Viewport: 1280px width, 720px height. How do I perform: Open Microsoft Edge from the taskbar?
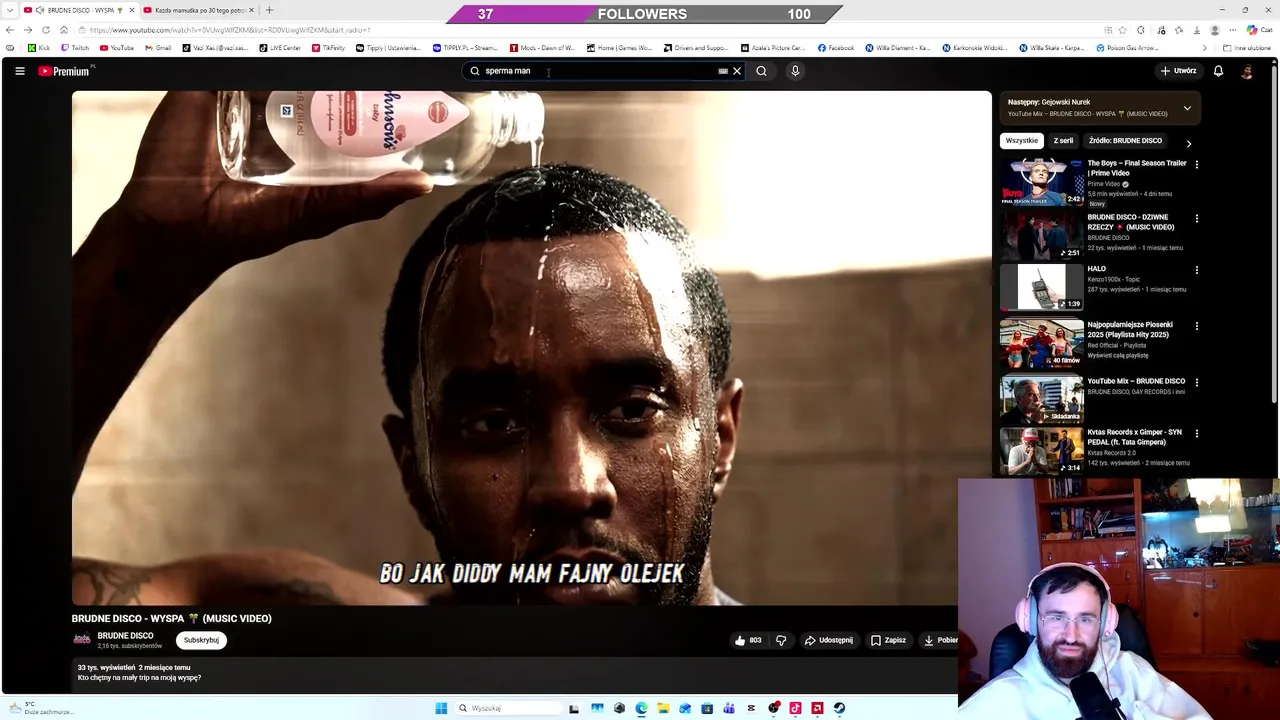641,708
